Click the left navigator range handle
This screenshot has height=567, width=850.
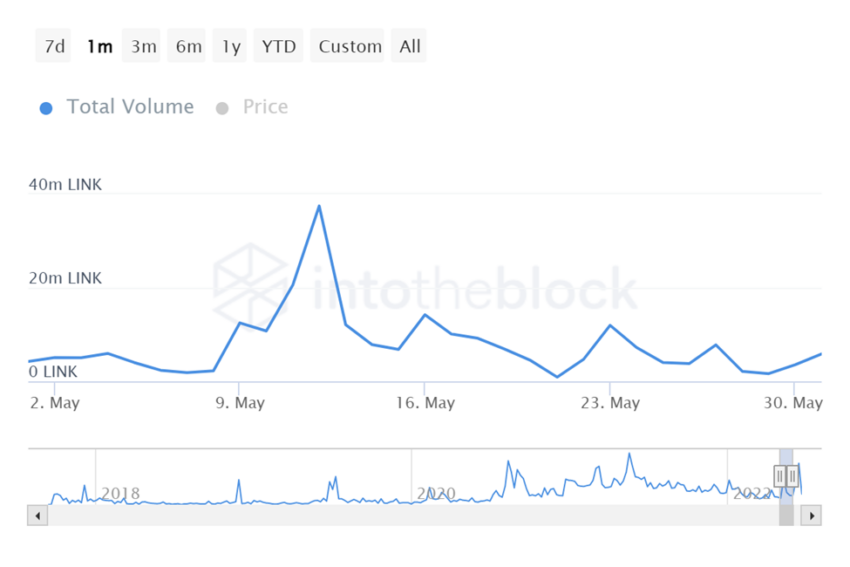780,476
